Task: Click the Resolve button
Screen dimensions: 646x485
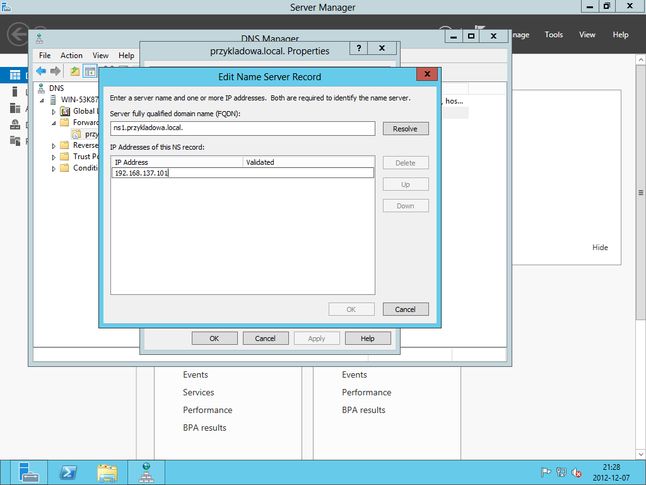Action: [x=405, y=129]
